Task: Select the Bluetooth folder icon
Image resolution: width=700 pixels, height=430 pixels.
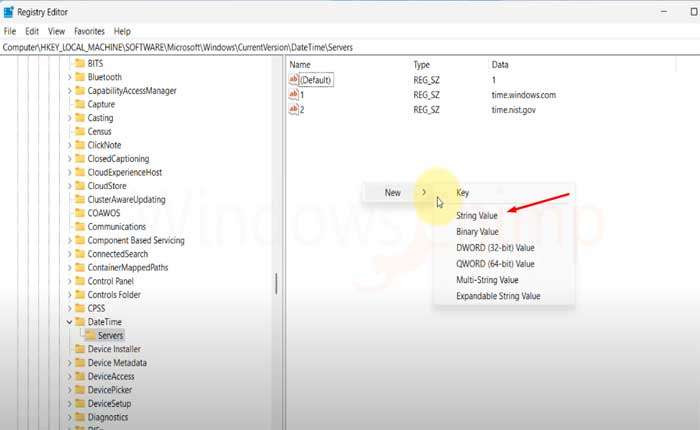Action: pos(80,77)
